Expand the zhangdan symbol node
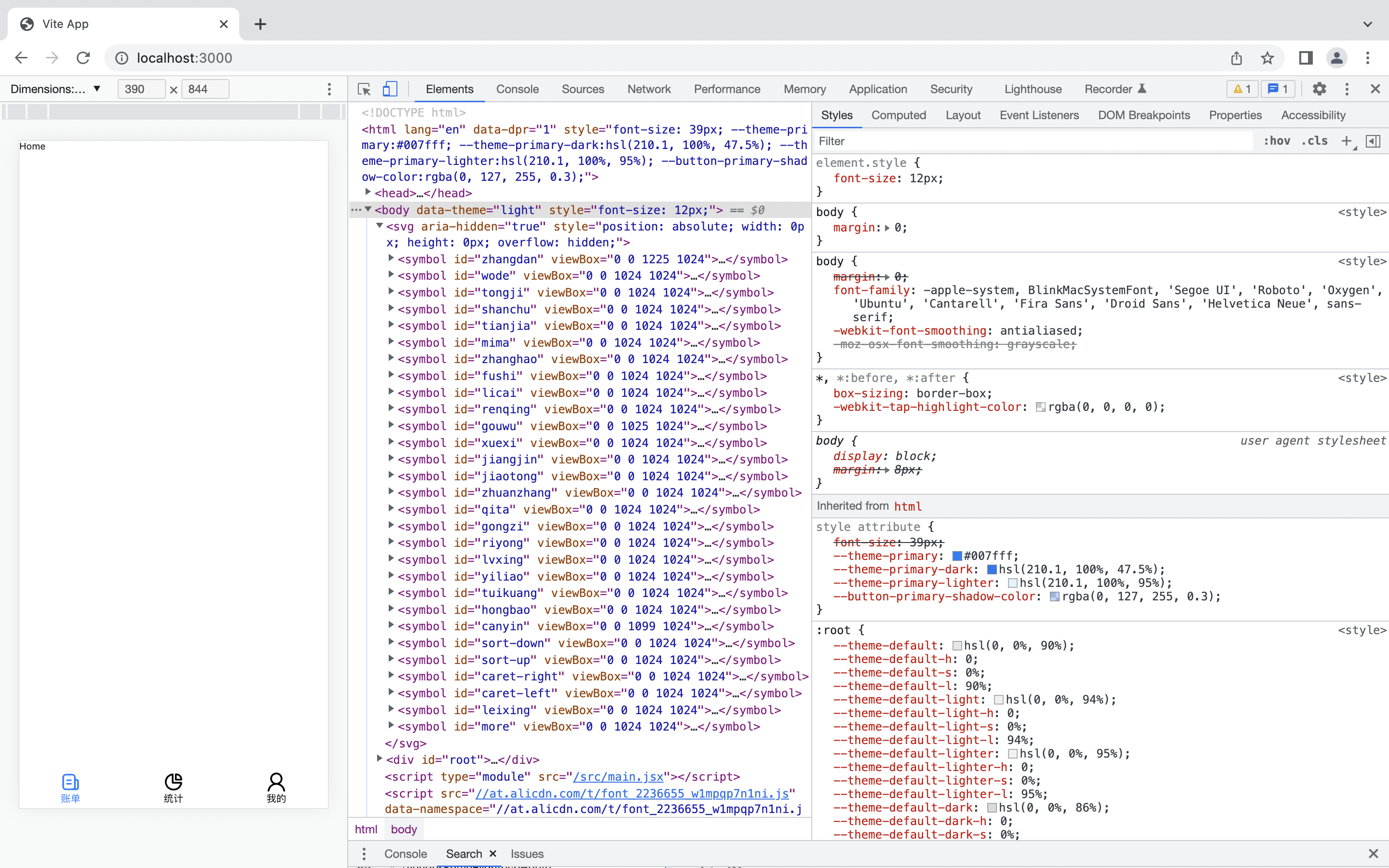This screenshot has width=1389, height=868. pyautogui.click(x=391, y=258)
